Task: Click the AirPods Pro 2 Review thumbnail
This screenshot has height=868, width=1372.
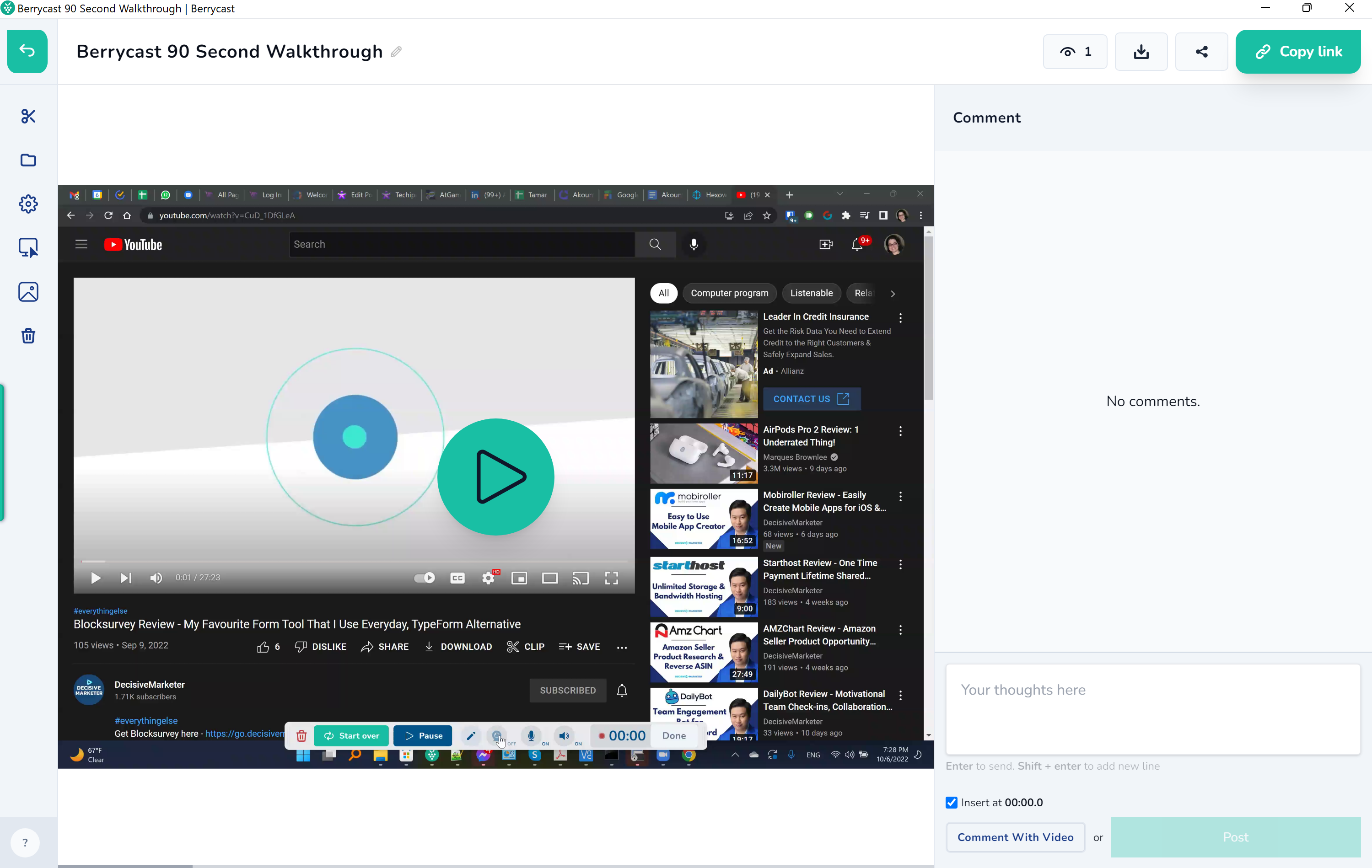Action: click(704, 453)
